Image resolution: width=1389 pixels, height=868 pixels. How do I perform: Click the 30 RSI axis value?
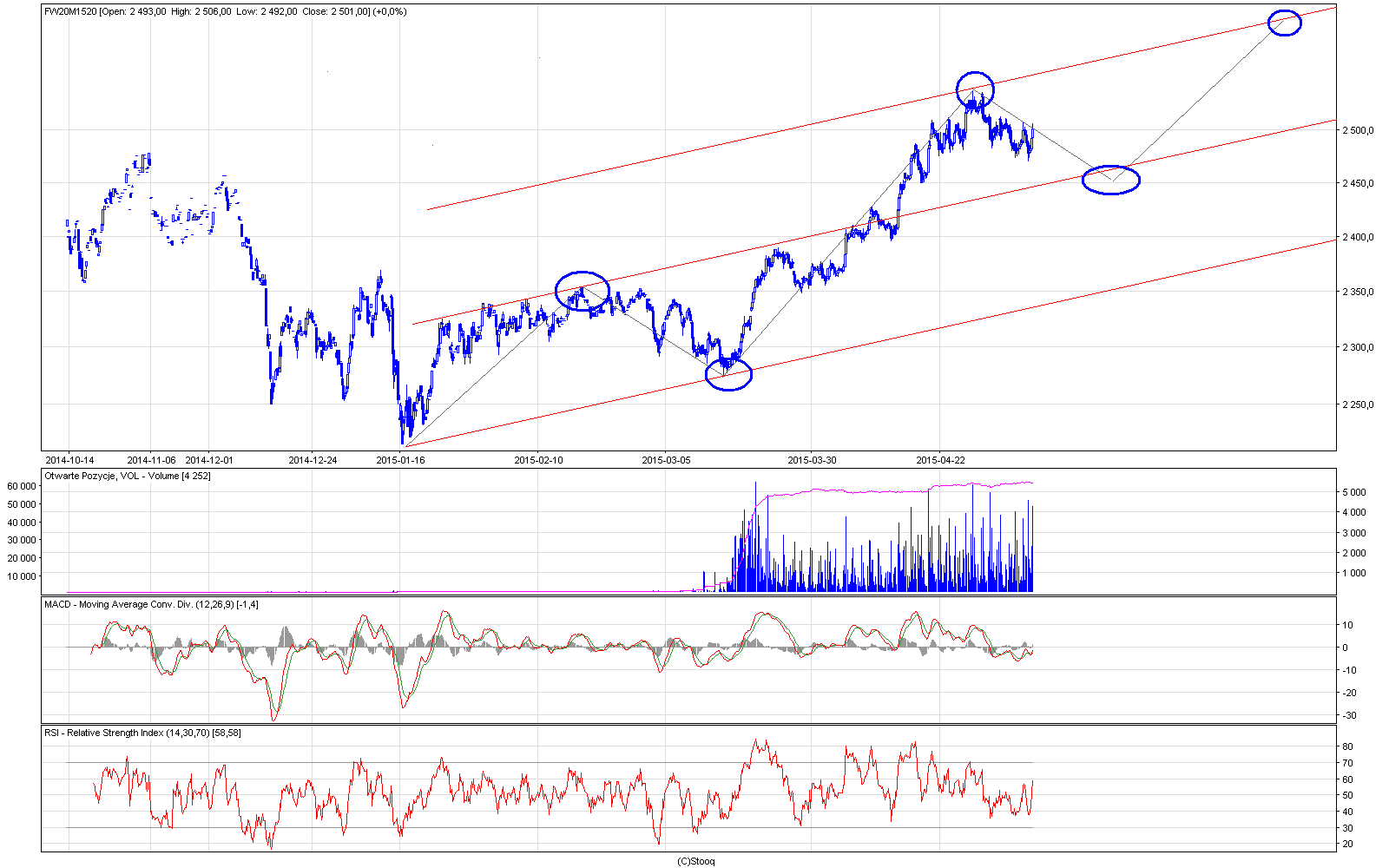tap(1348, 828)
